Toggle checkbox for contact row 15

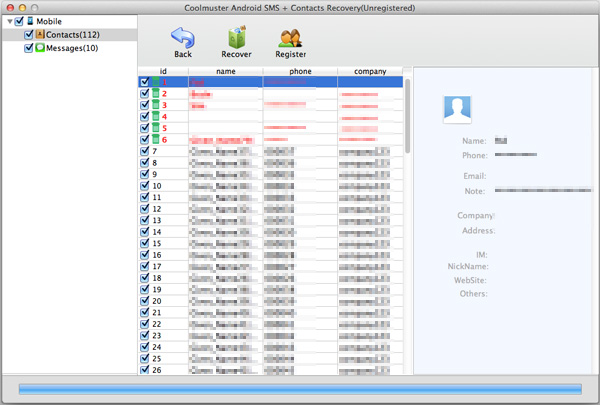point(145,243)
